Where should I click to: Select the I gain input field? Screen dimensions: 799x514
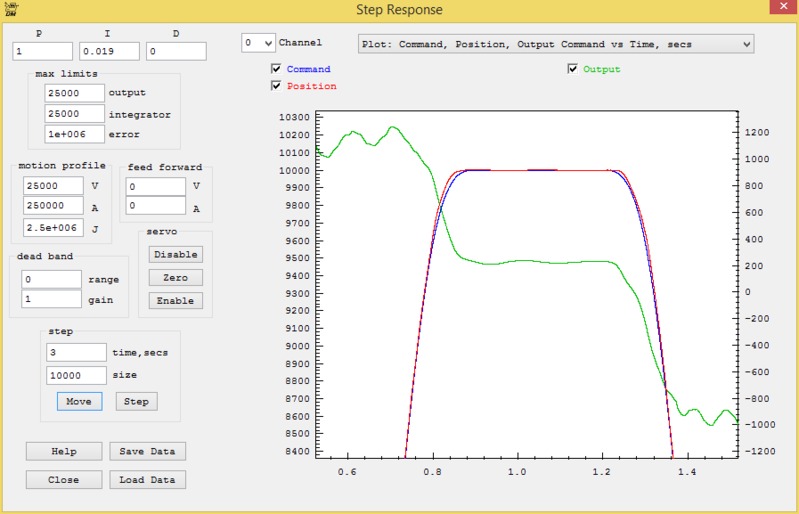point(109,51)
